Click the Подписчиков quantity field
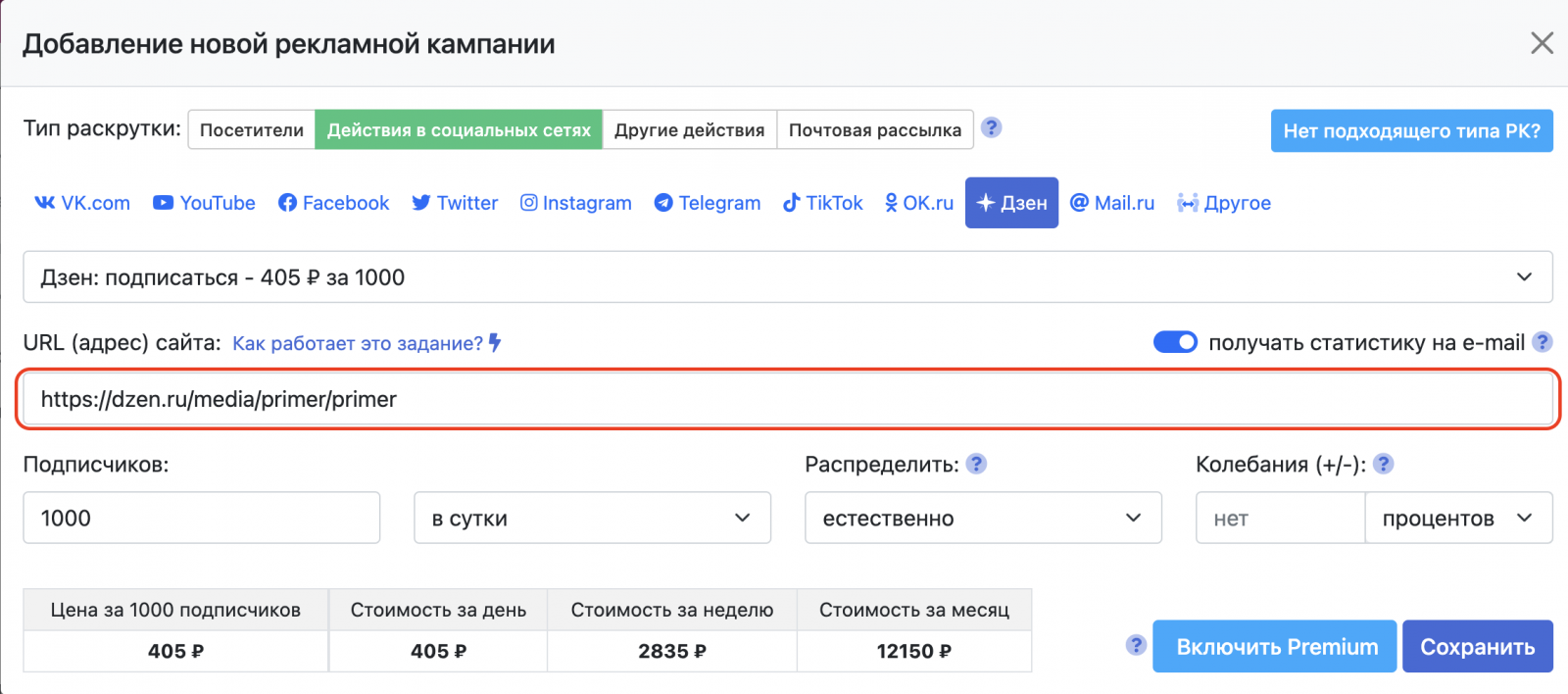 pyautogui.click(x=201, y=518)
